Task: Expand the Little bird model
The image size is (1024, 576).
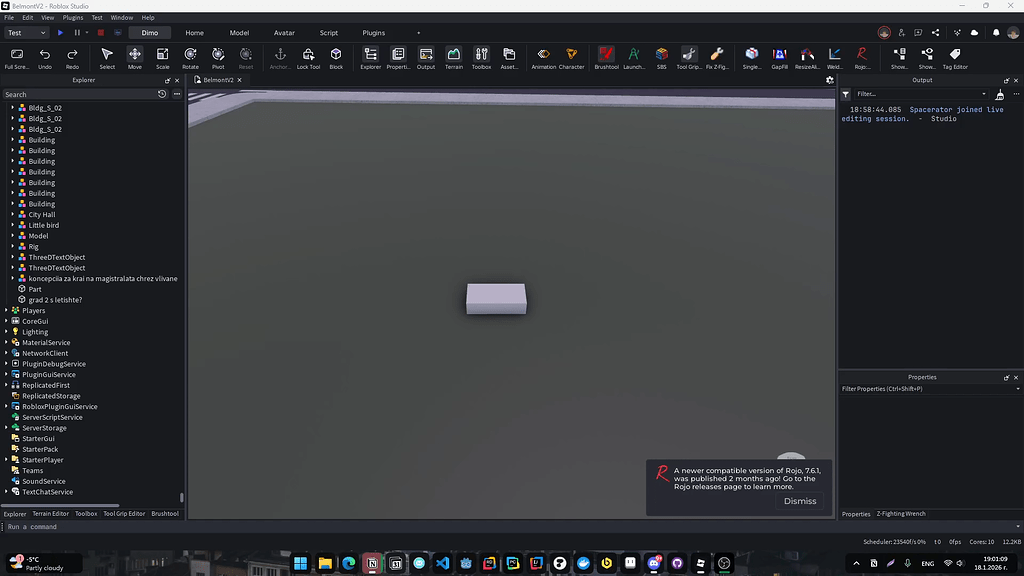Action: pyautogui.click(x=12, y=225)
